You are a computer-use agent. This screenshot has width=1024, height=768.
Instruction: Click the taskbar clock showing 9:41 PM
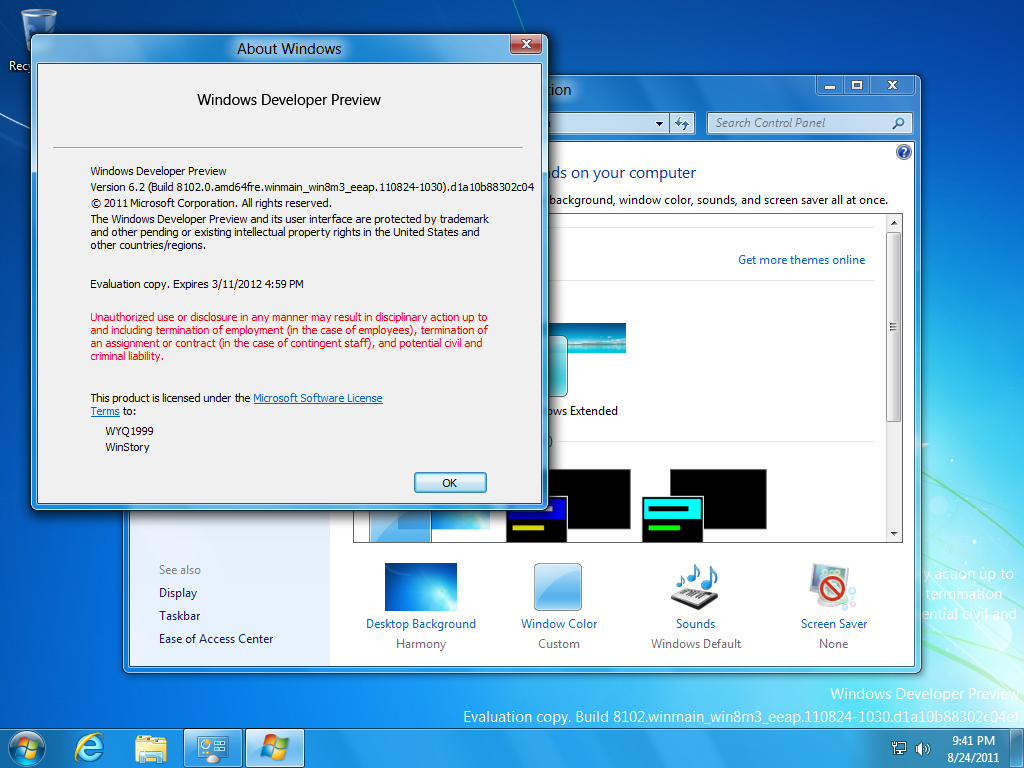click(973, 749)
